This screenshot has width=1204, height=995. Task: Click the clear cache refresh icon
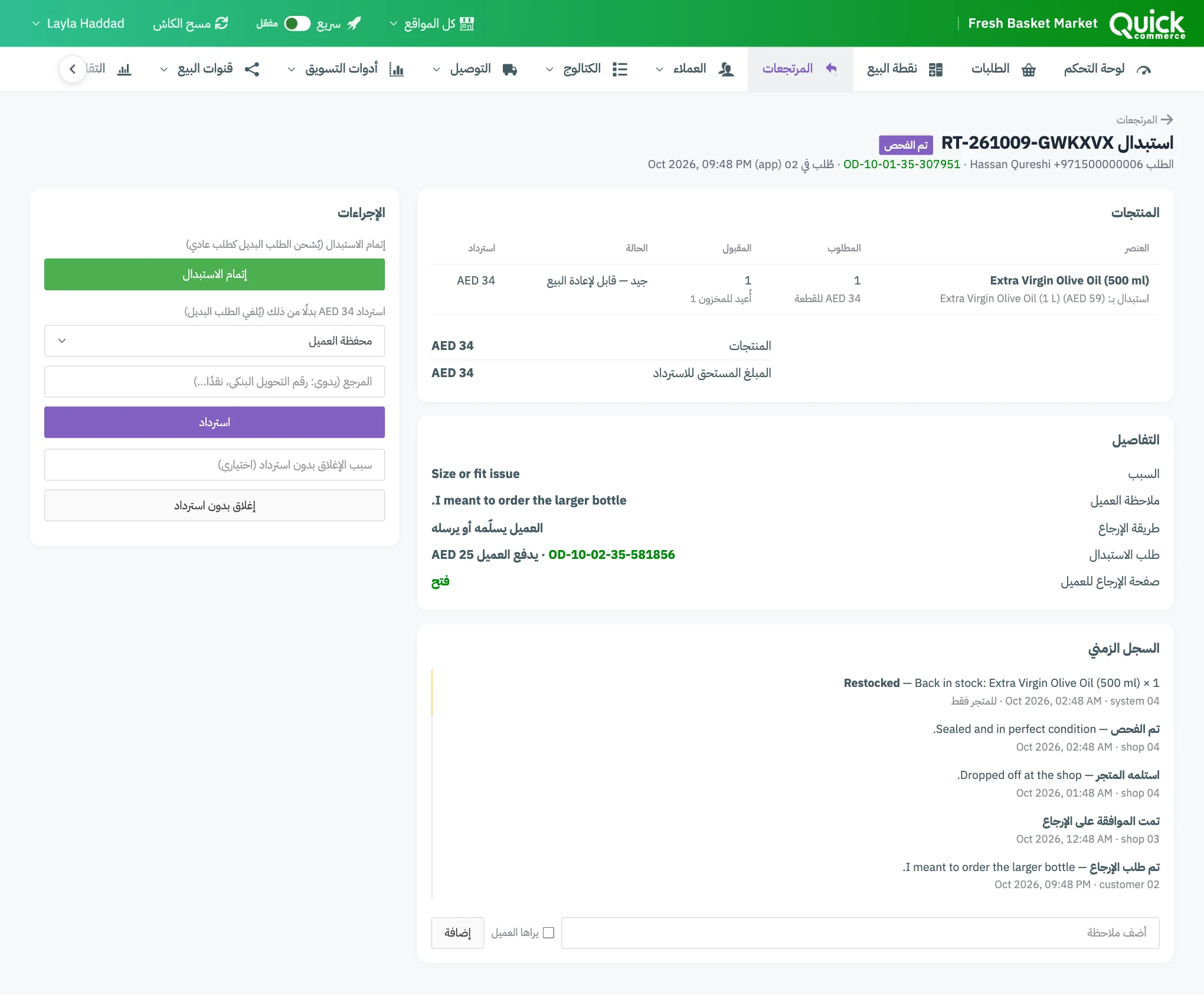click(x=221, y=24)
